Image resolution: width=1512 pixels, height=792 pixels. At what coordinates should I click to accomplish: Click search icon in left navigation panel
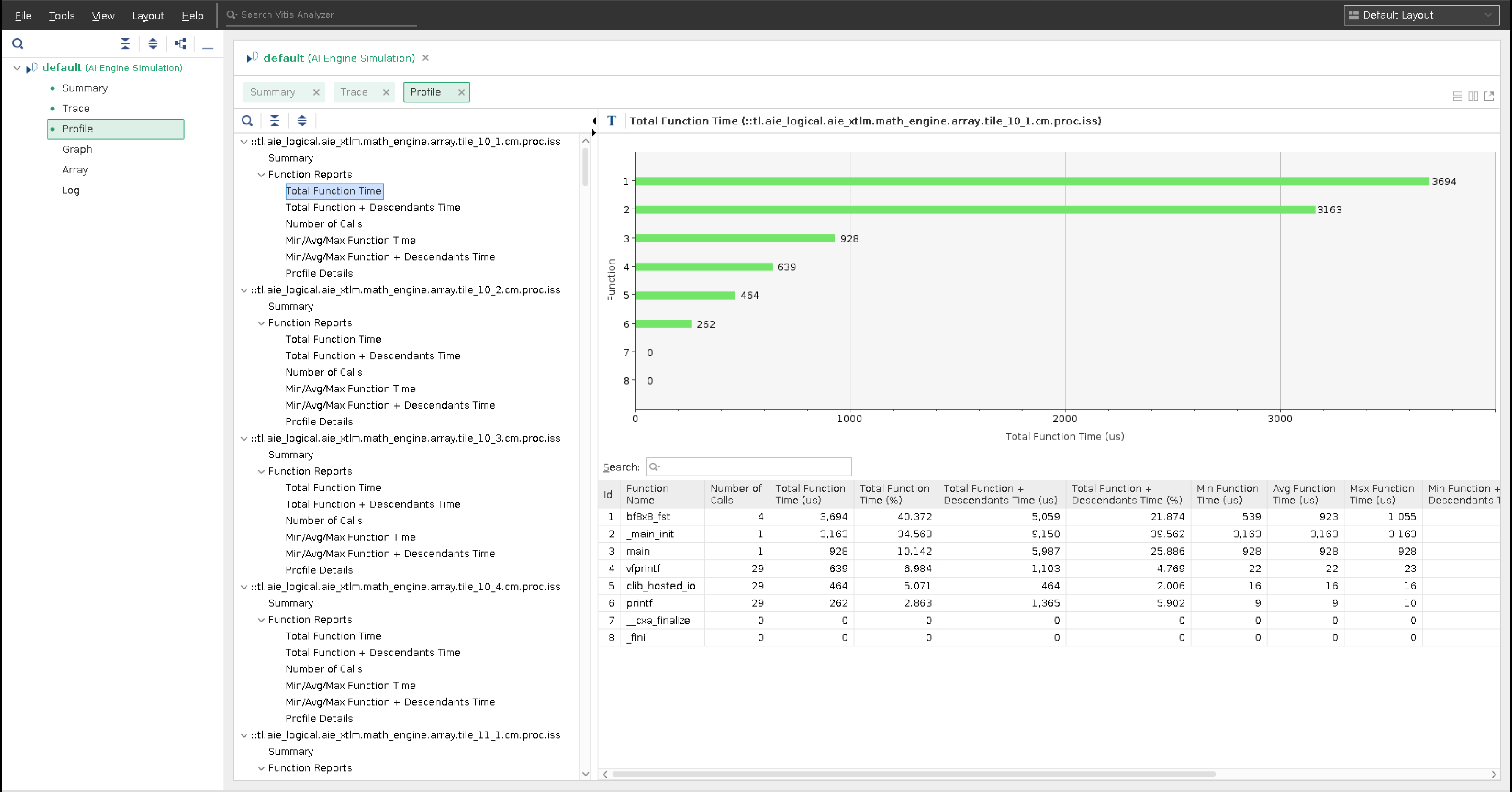point(18,44)
